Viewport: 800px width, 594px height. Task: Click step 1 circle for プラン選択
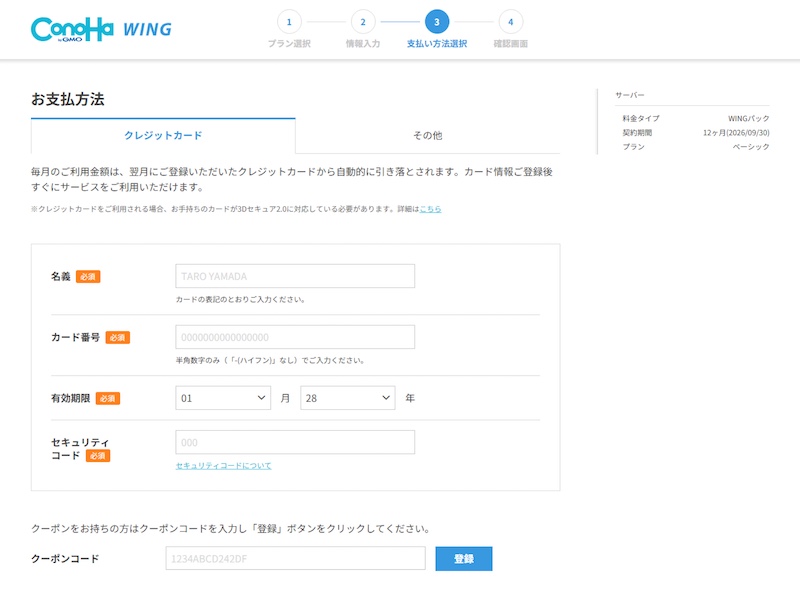click(289, 22)
